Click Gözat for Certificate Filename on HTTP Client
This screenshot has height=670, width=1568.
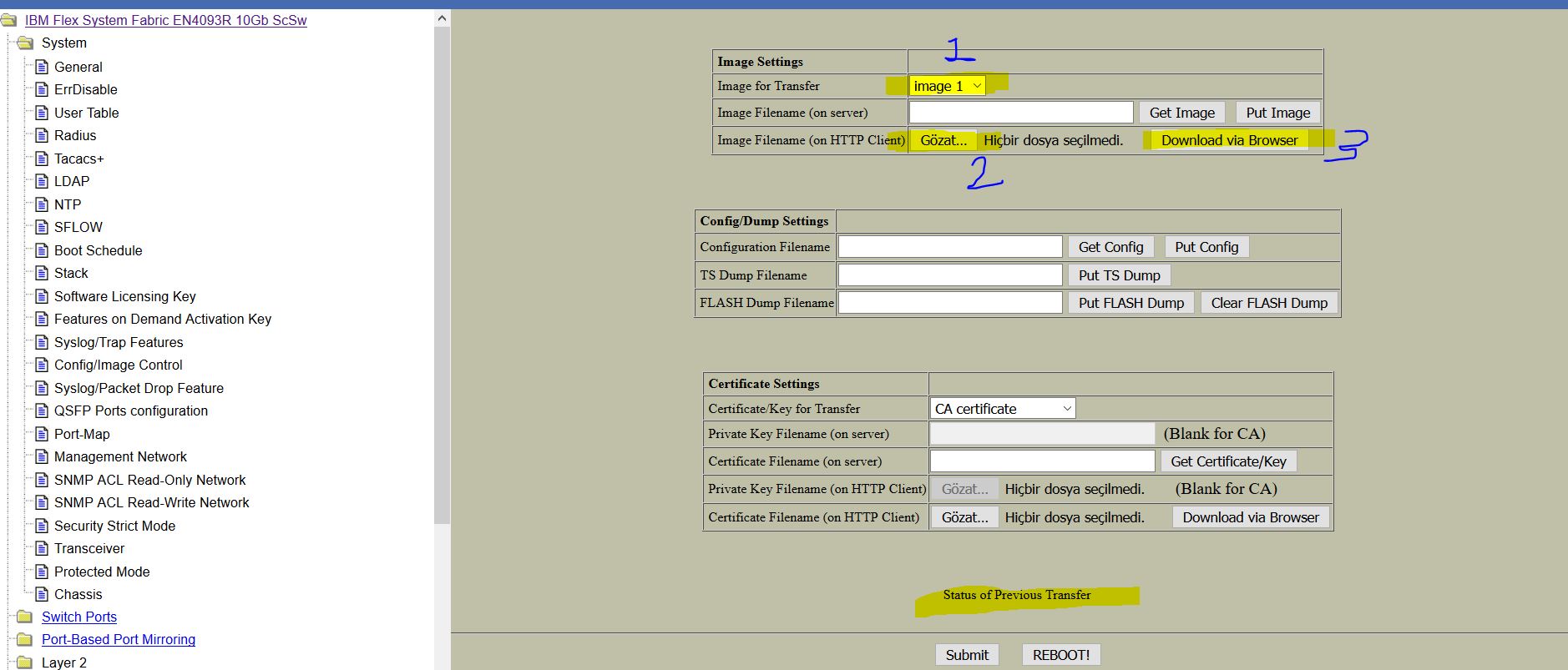(x=964, y=517)
